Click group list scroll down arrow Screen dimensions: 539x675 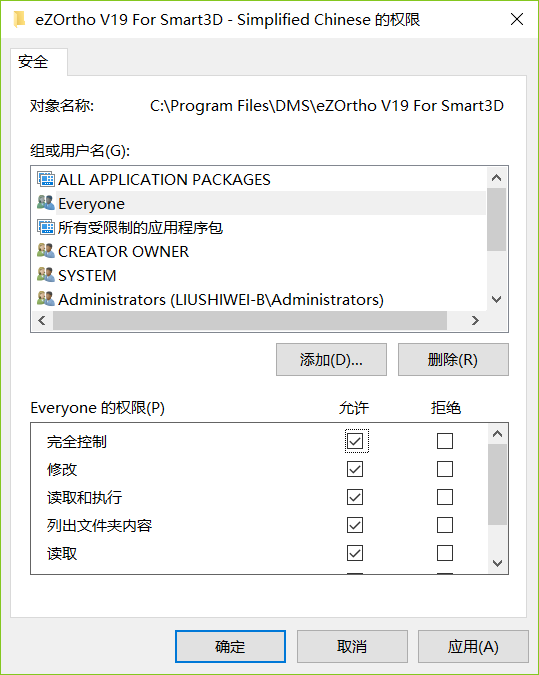coord(497,299)
